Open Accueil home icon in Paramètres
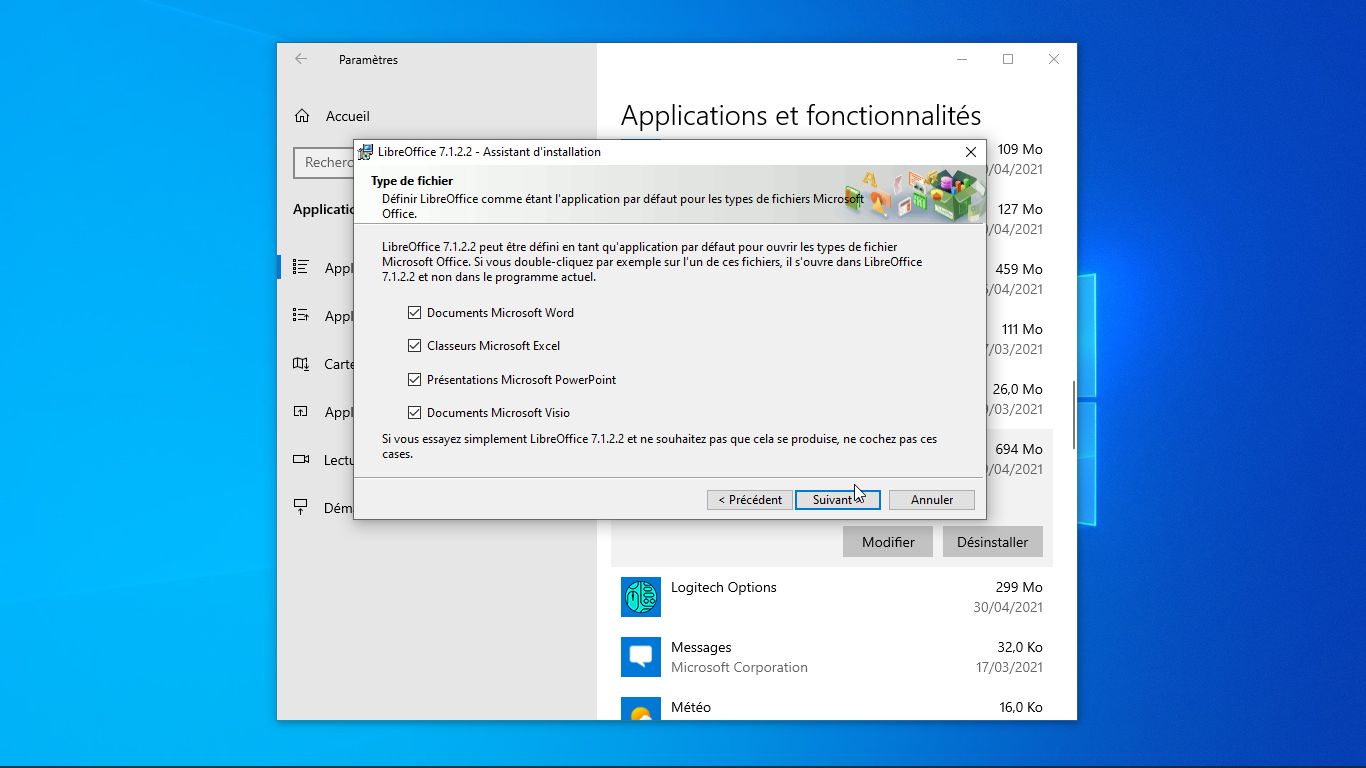The height and width of the screenshot is (768, 1366). 302,116
